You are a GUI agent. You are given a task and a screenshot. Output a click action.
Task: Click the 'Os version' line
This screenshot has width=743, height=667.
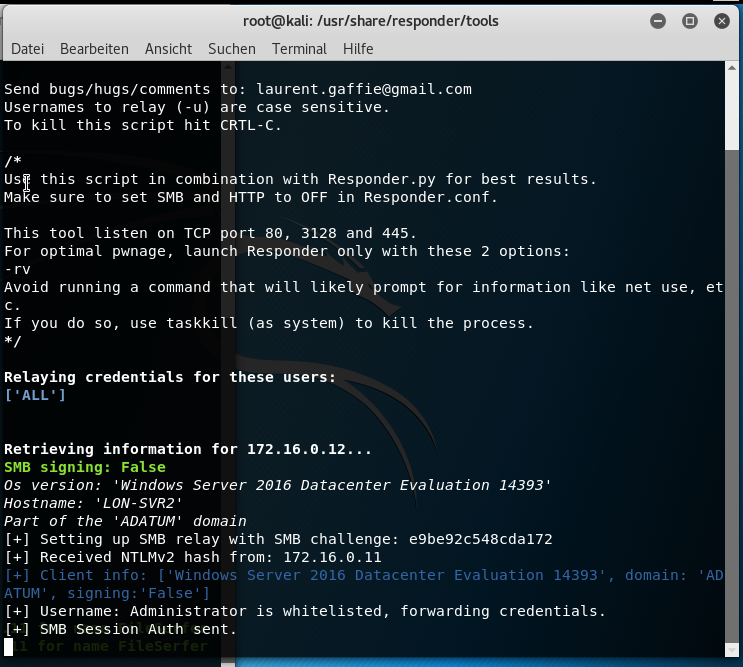(278, 485)
